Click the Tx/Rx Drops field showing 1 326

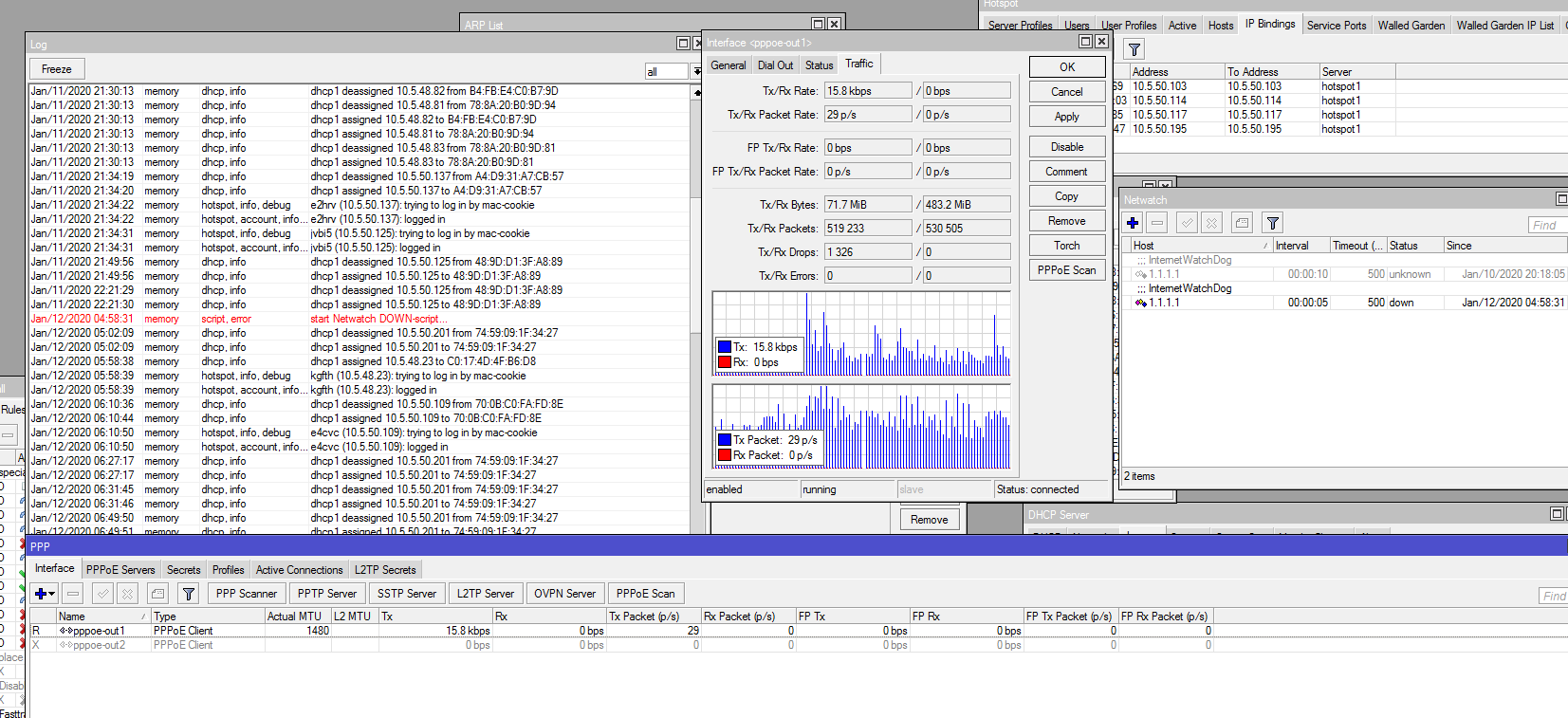pos(868,252)
